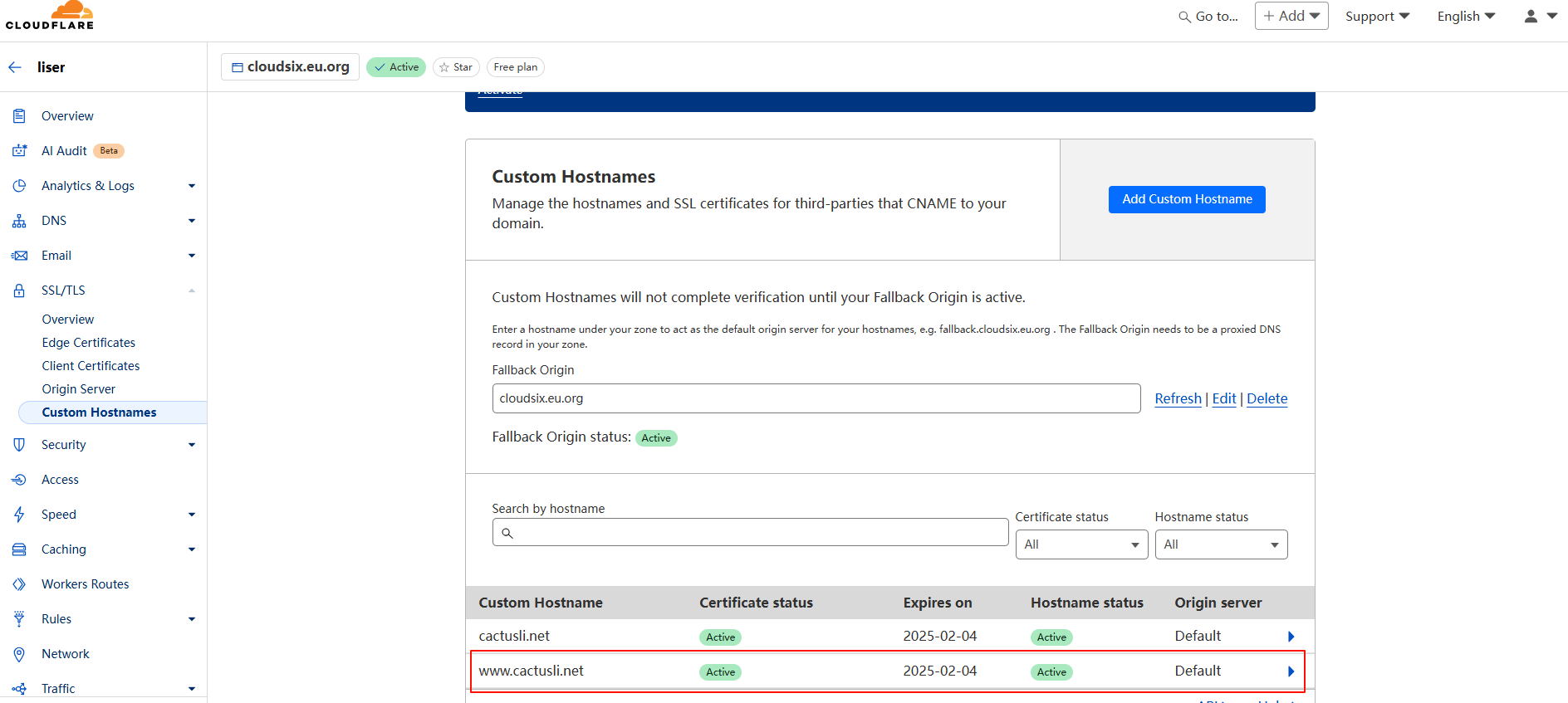Image resolution: width=1568 pixels, height=703 pixels.
Task: Click the Beta badge beside AI Audit
Action: pyautogui.click(x=109, y=151)
